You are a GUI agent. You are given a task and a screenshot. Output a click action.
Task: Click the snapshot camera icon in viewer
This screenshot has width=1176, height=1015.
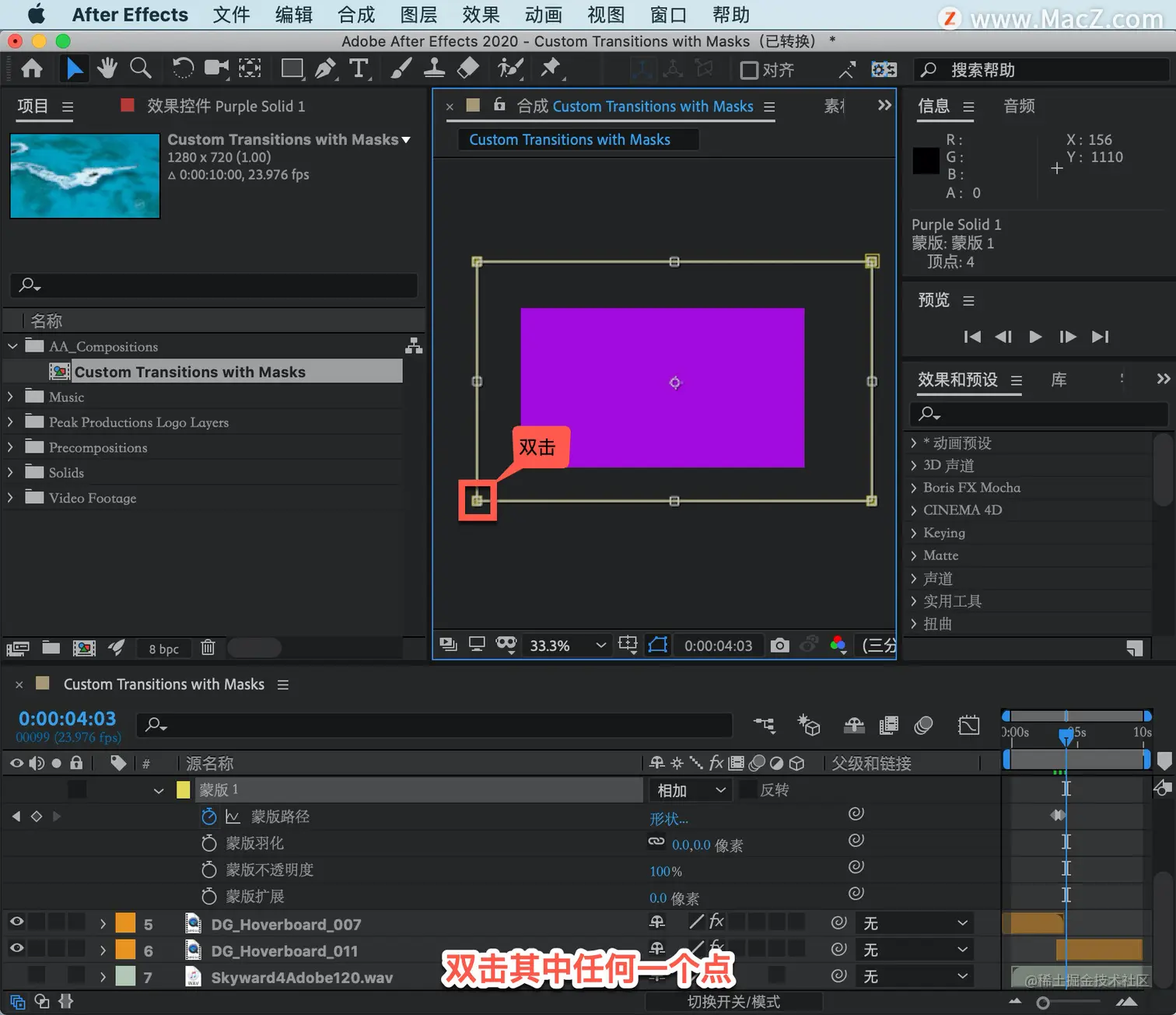click(779, 645)
